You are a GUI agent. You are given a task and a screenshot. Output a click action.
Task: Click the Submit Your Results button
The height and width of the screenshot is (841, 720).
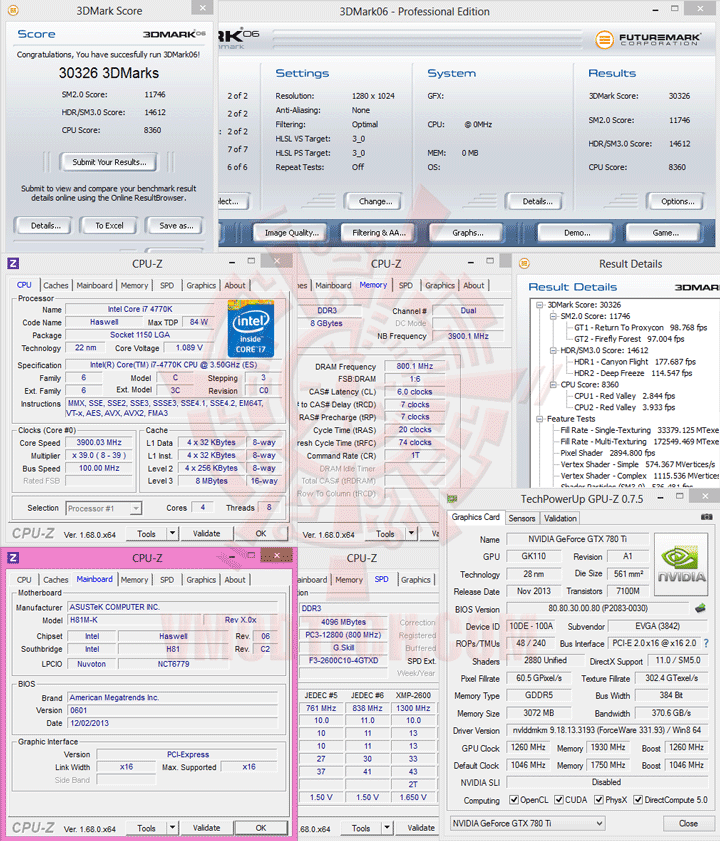(109, 162)
